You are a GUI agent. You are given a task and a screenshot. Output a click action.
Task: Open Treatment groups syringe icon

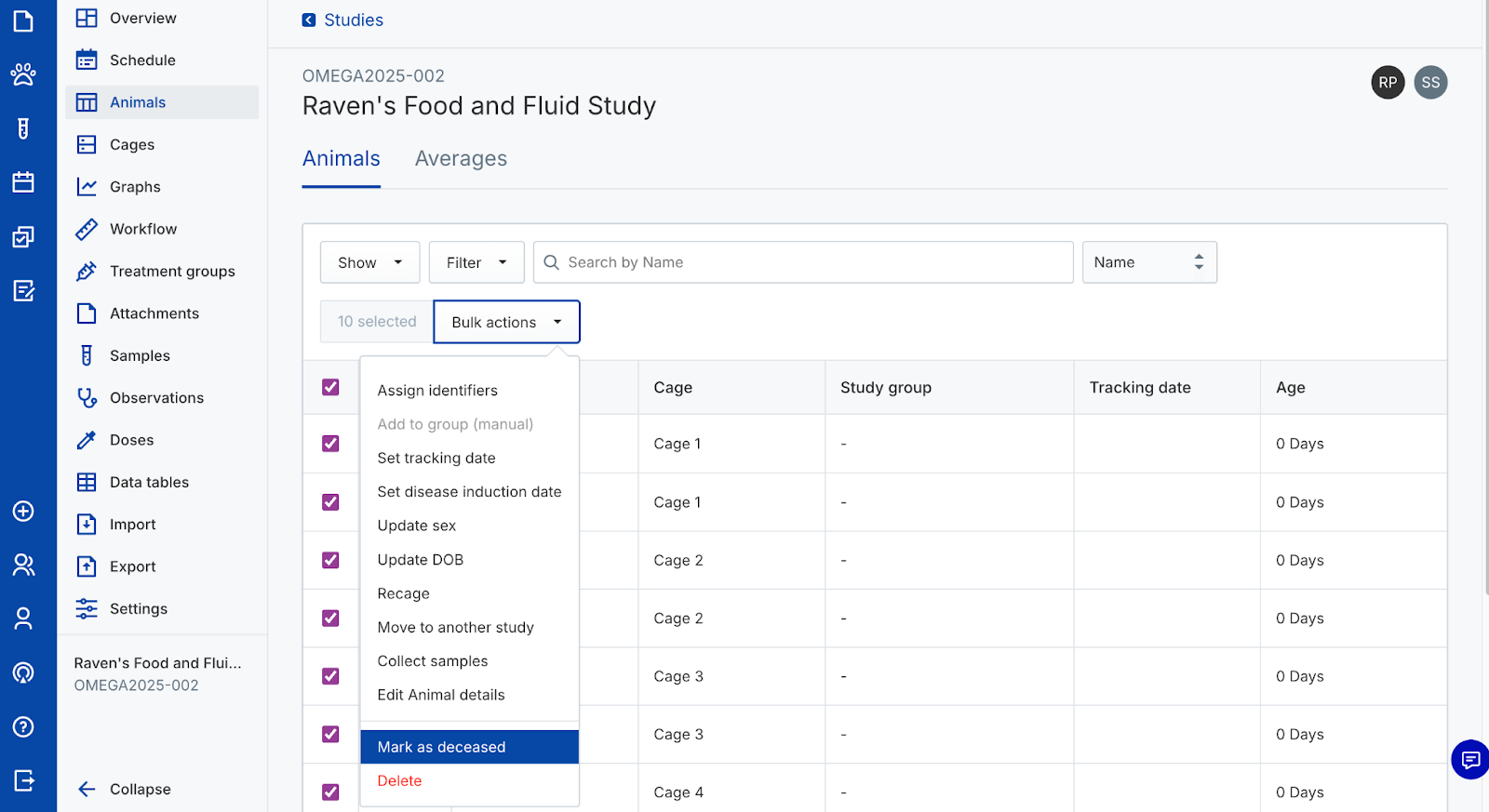click(87, 272)
